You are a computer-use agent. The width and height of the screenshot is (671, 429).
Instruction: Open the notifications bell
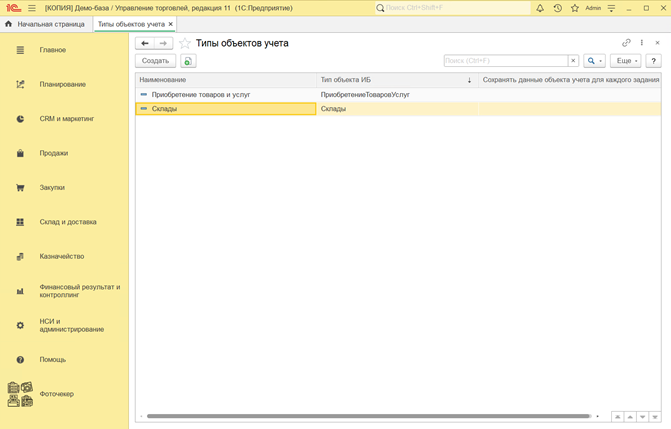(540, 8)
